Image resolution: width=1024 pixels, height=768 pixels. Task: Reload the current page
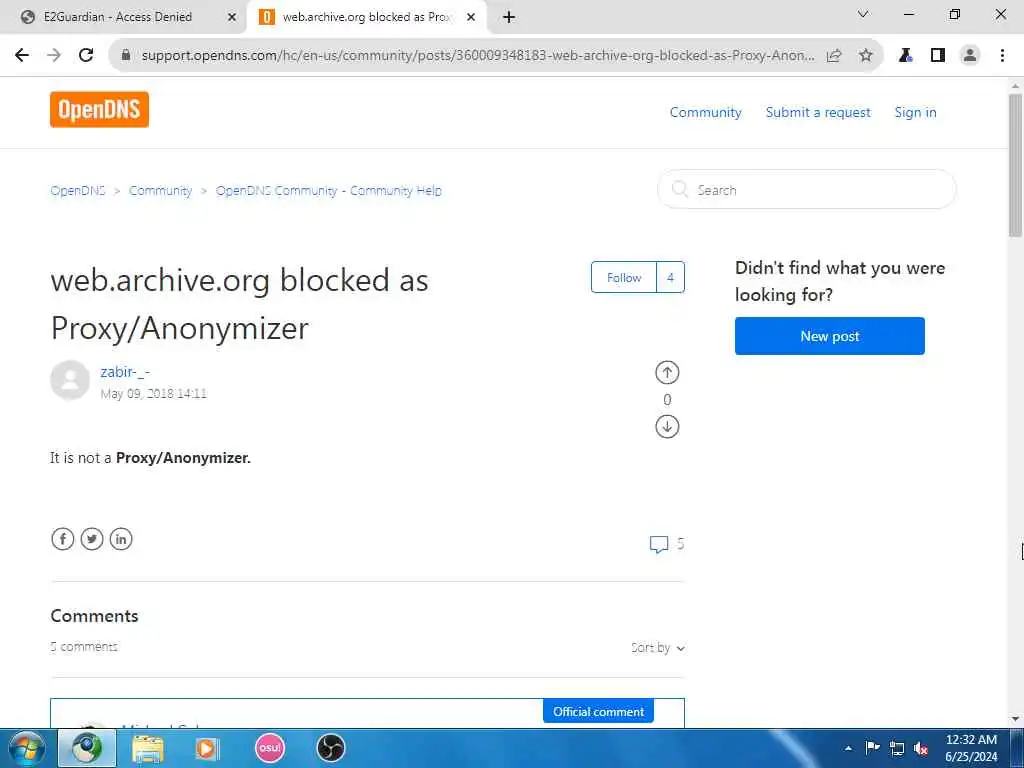[86, 55]
